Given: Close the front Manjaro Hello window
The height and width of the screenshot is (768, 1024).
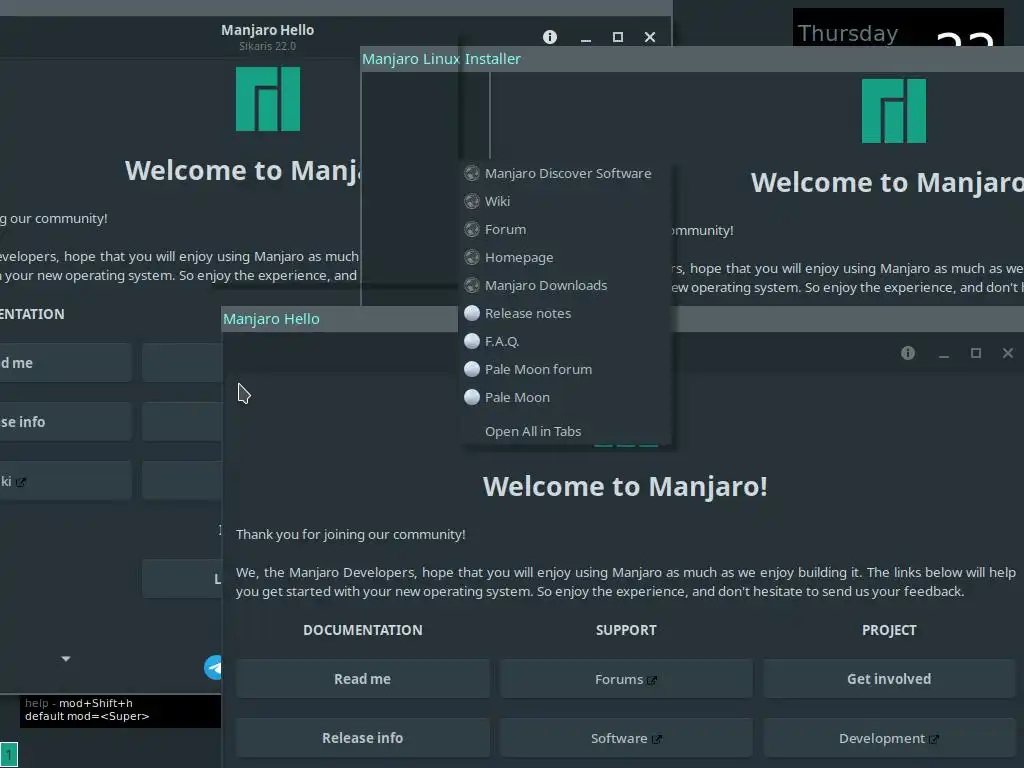Looking at the screenshot, I should click(1008, 353).
